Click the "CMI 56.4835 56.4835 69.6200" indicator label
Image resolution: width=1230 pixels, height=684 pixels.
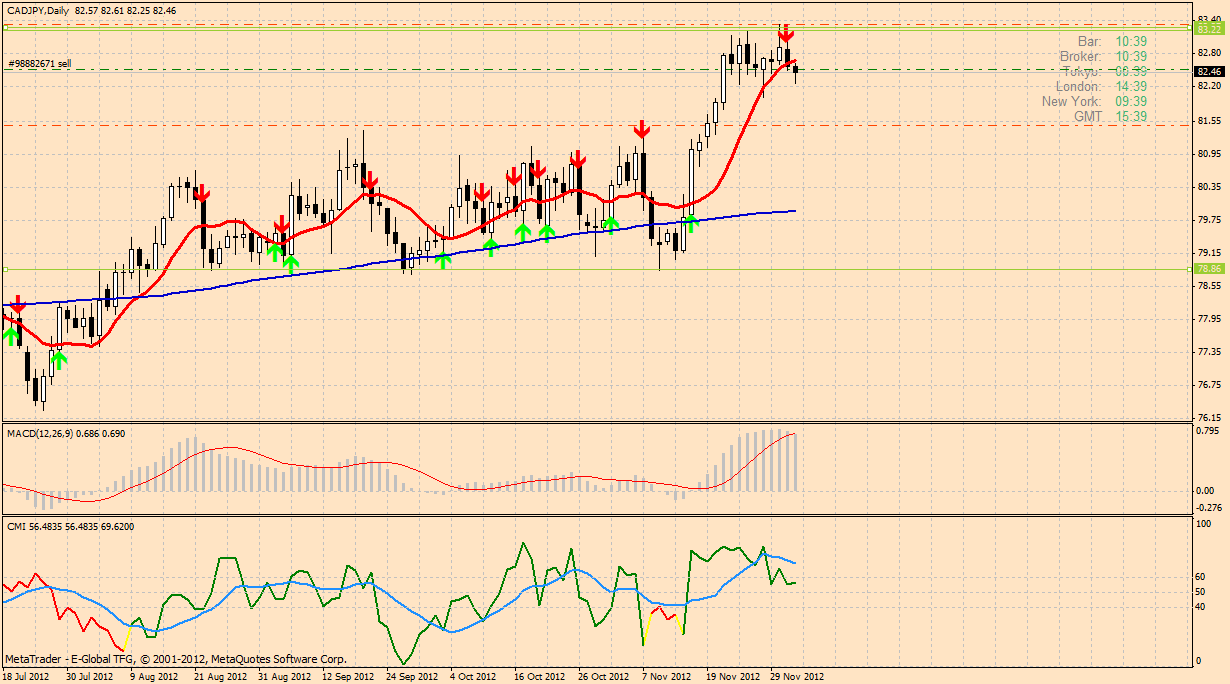tap(71, 526)
